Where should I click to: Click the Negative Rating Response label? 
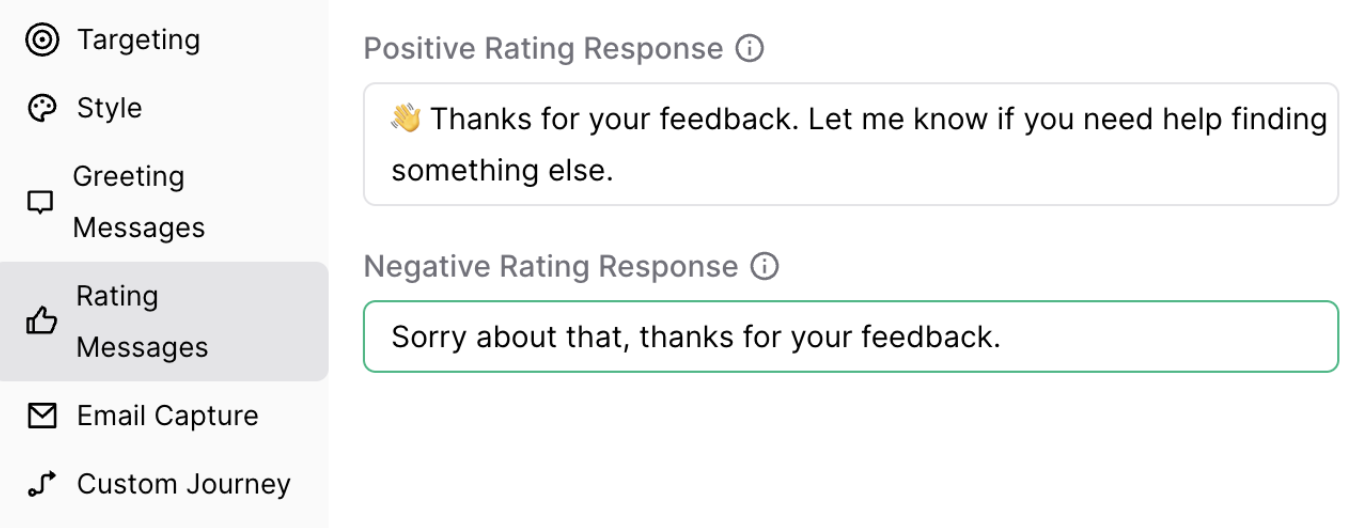550,266
